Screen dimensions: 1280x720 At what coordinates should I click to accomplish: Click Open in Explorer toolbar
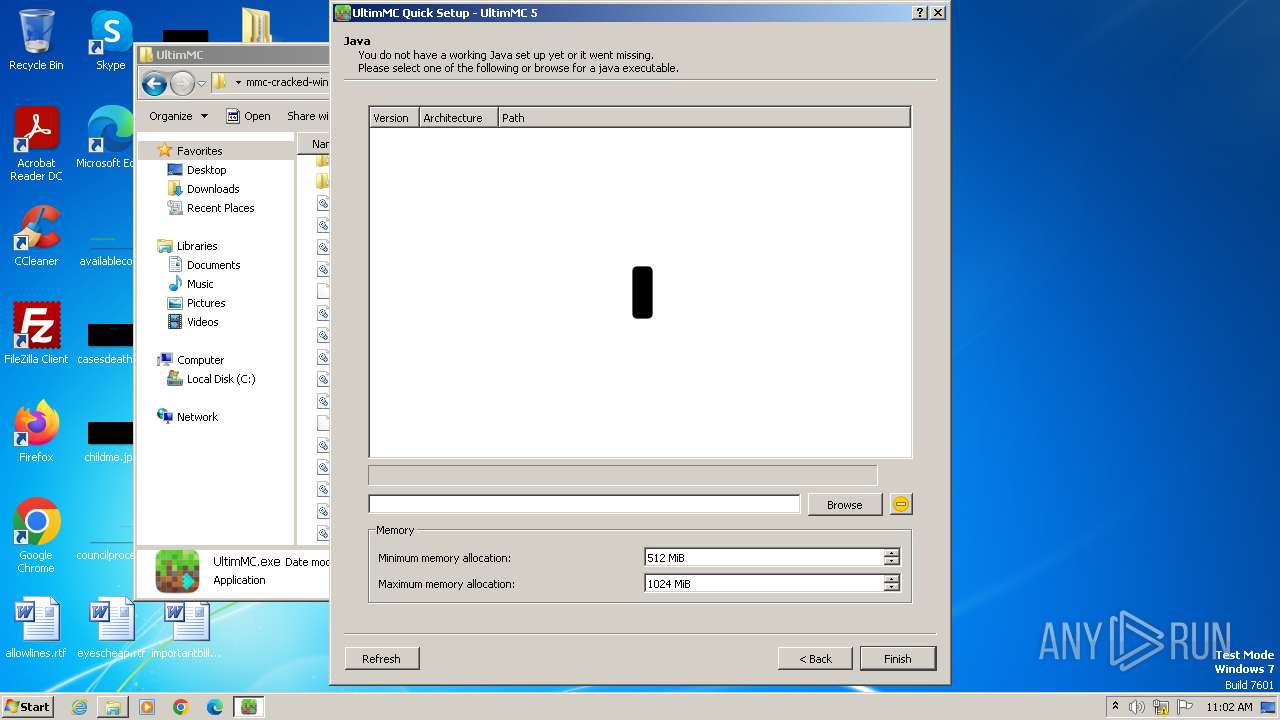click(x=248, y=116)
